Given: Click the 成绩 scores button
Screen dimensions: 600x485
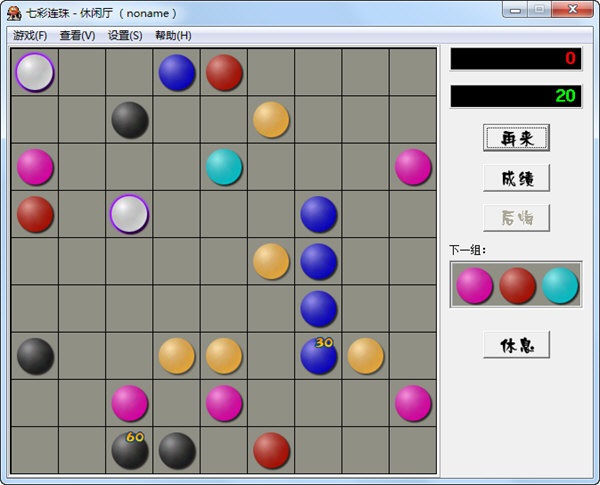Looking at the screenshot, I should 516,178.
